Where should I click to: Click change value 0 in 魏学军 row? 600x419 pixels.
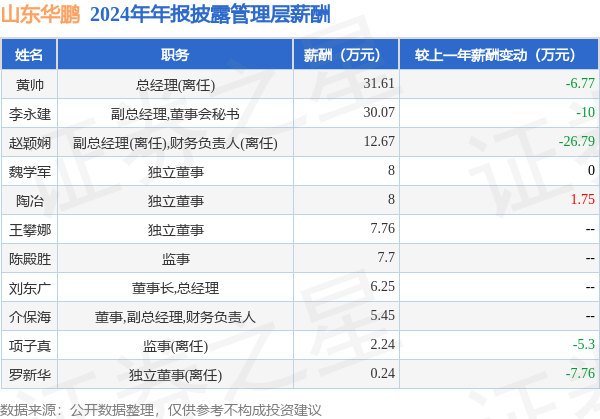point(591,171)
